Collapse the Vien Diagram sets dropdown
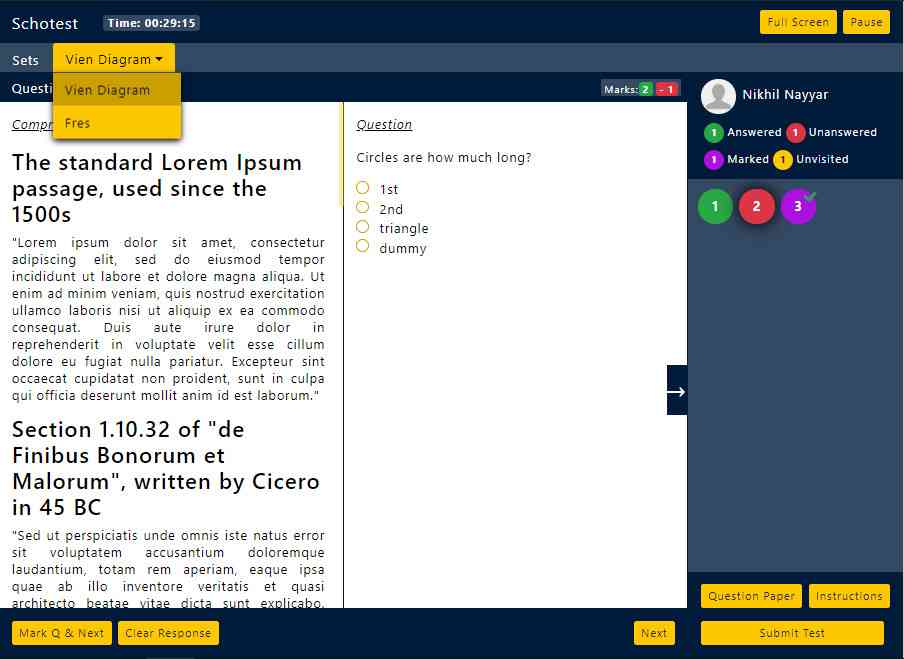This screenshot has width=904, height=659. pos(113,59)
